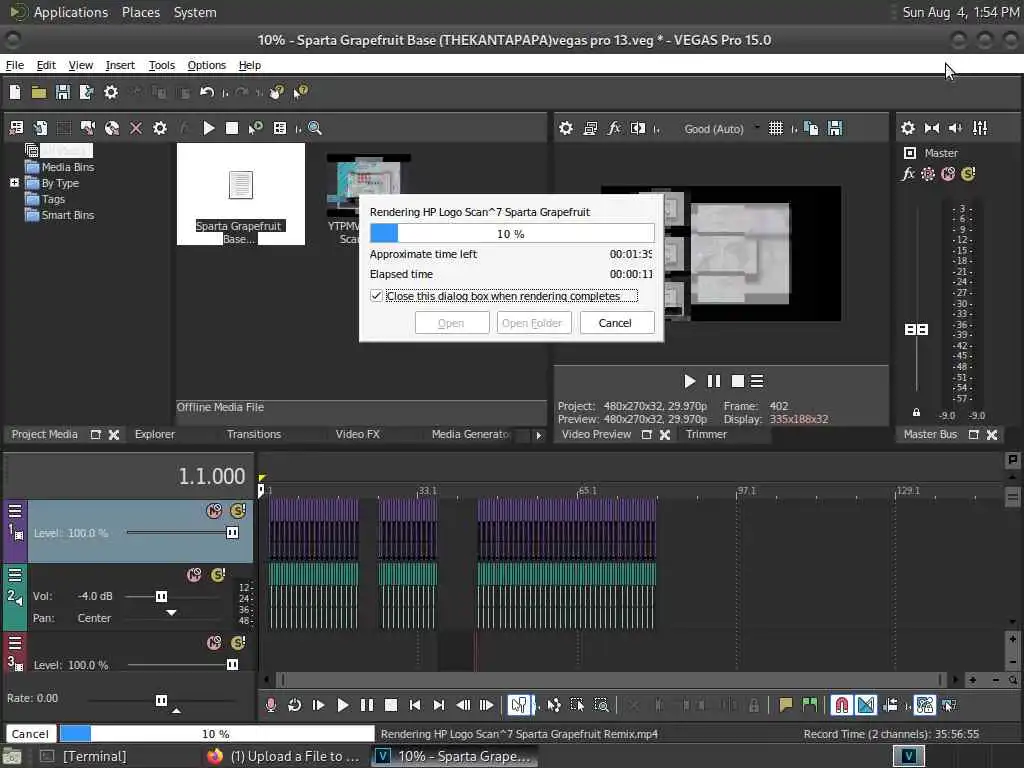Open Video Output FX in preview toolbar
The image size is (1024, 768).
tap(614, 128)
